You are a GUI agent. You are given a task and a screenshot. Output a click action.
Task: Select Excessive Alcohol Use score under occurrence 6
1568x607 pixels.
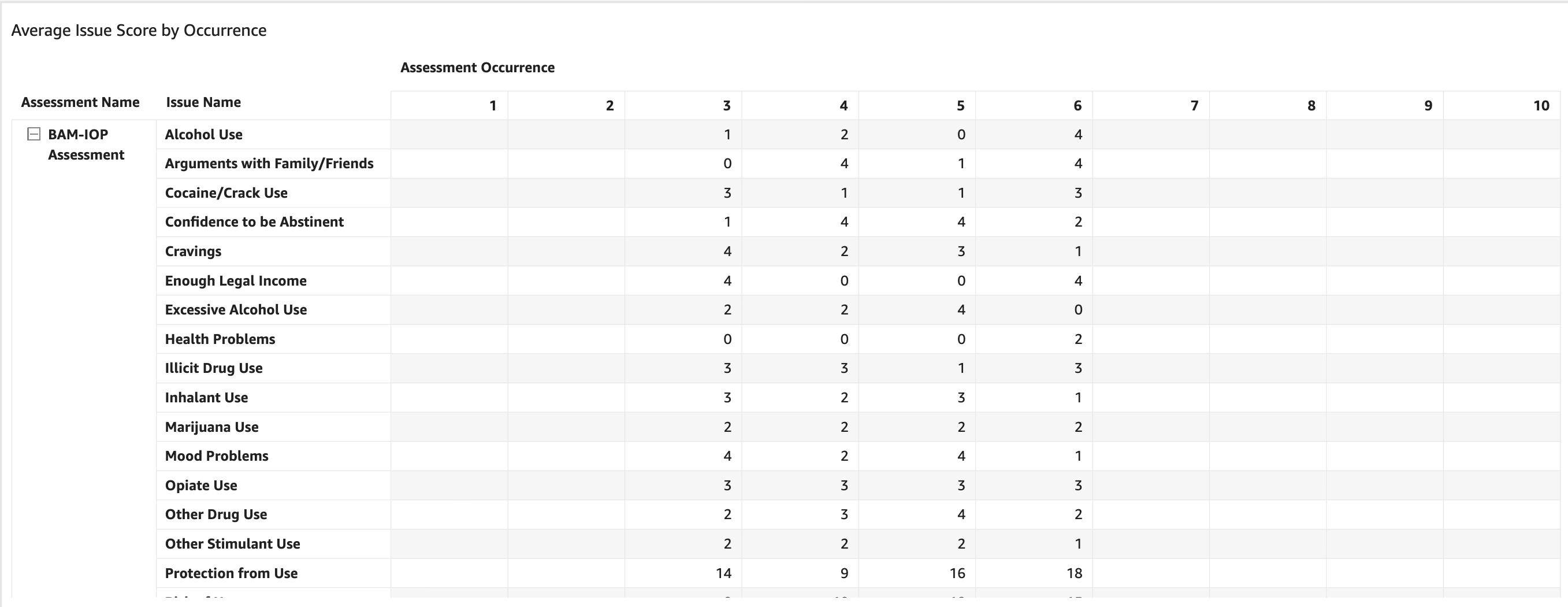1078,310
